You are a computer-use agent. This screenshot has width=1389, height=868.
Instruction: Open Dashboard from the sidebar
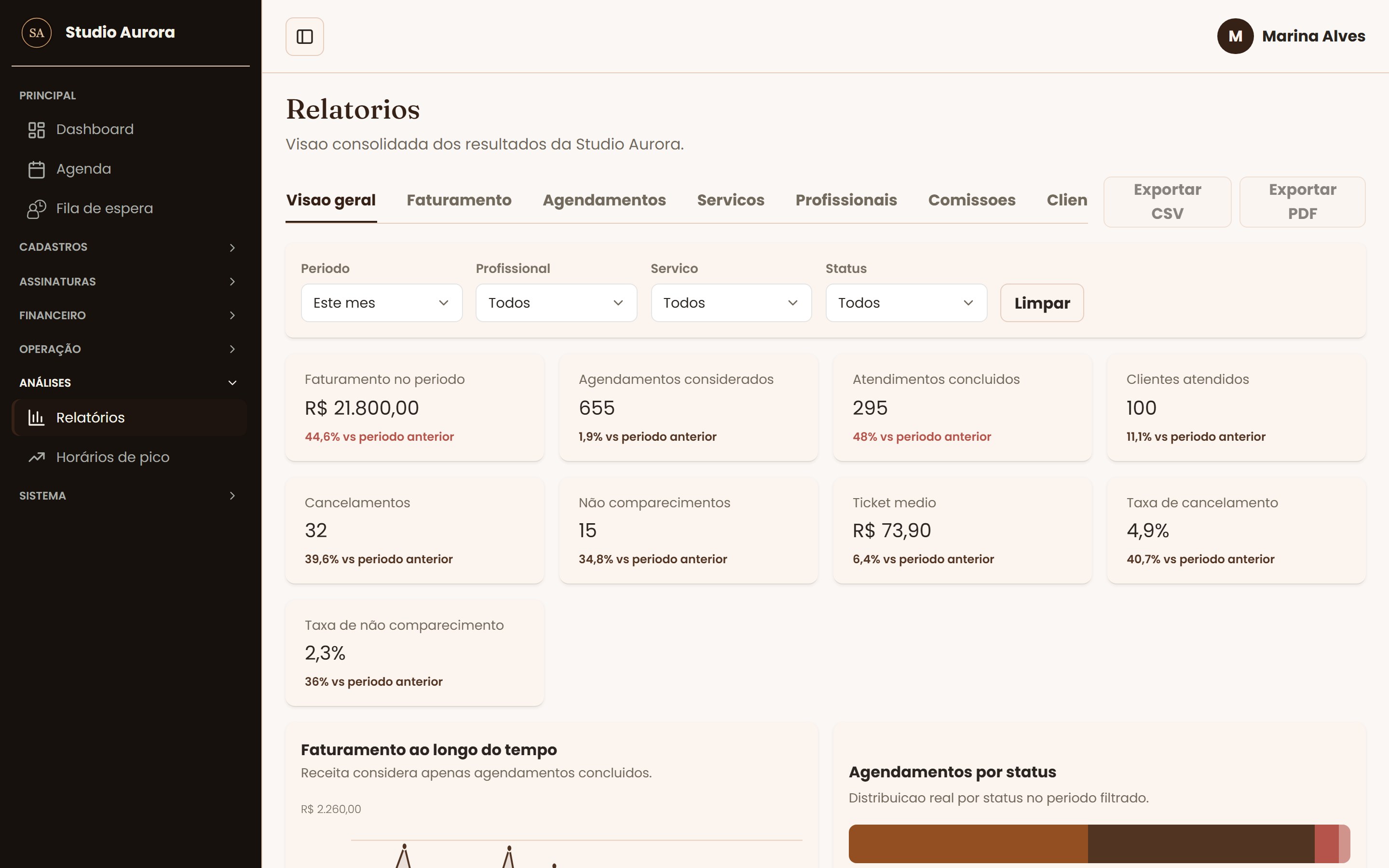129,130
